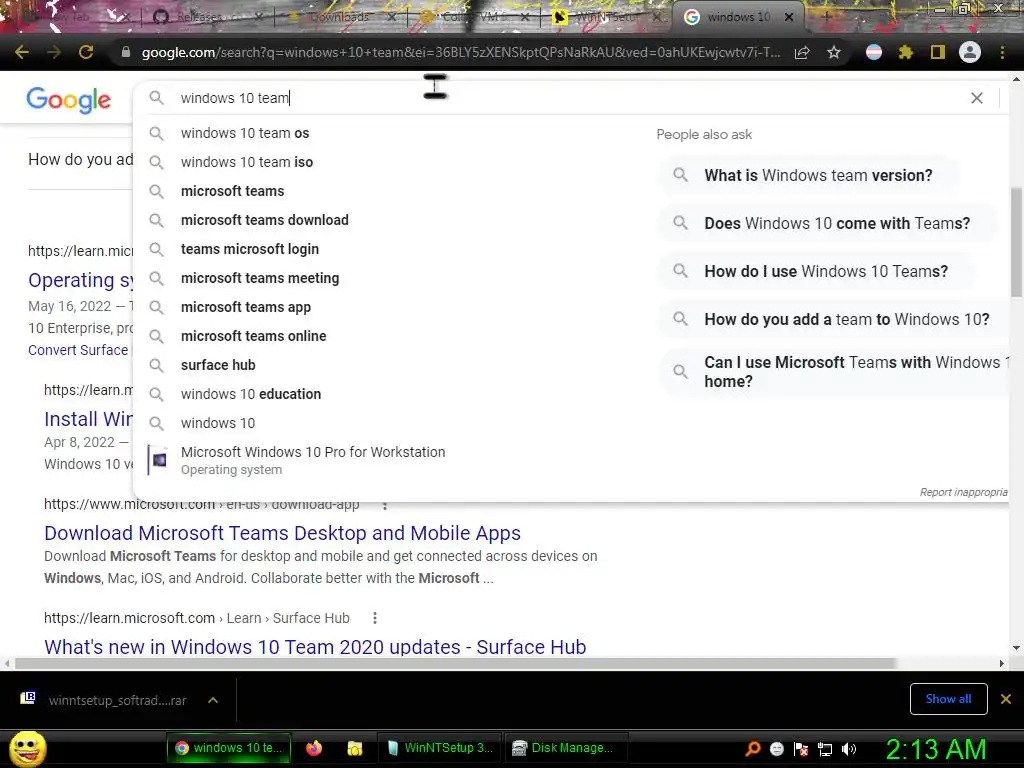Dismiss the downloads bar with the X
Screen dimensions: 1024x768
point(1006,699)
